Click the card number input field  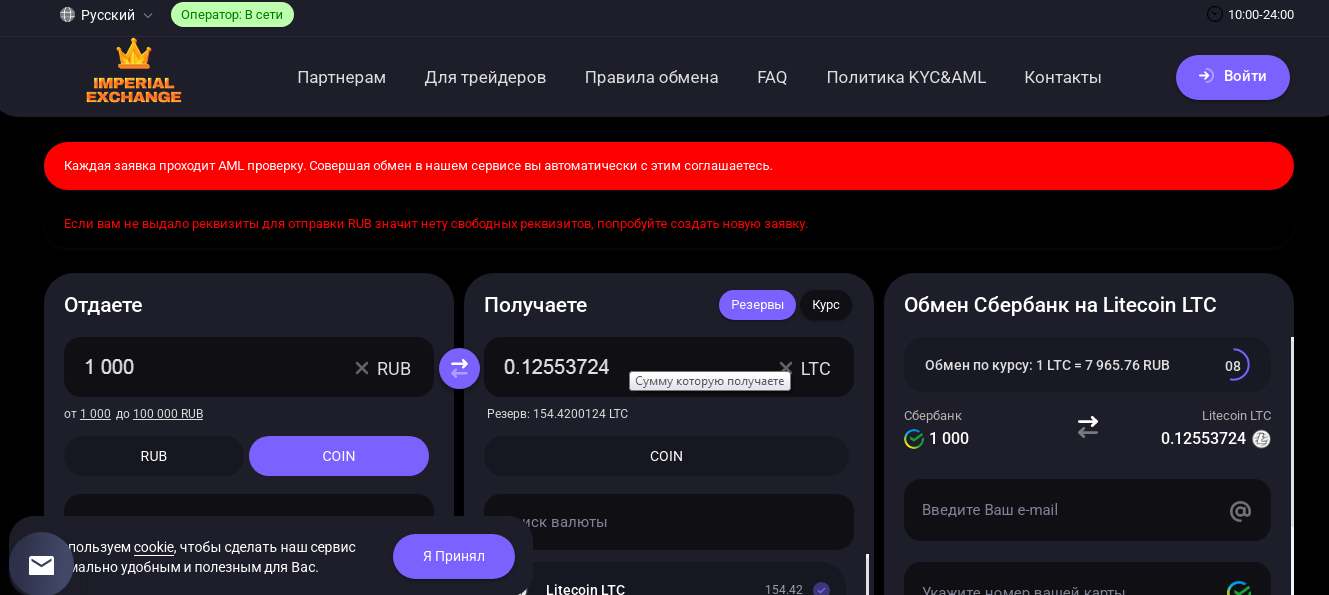(1087, 579)
